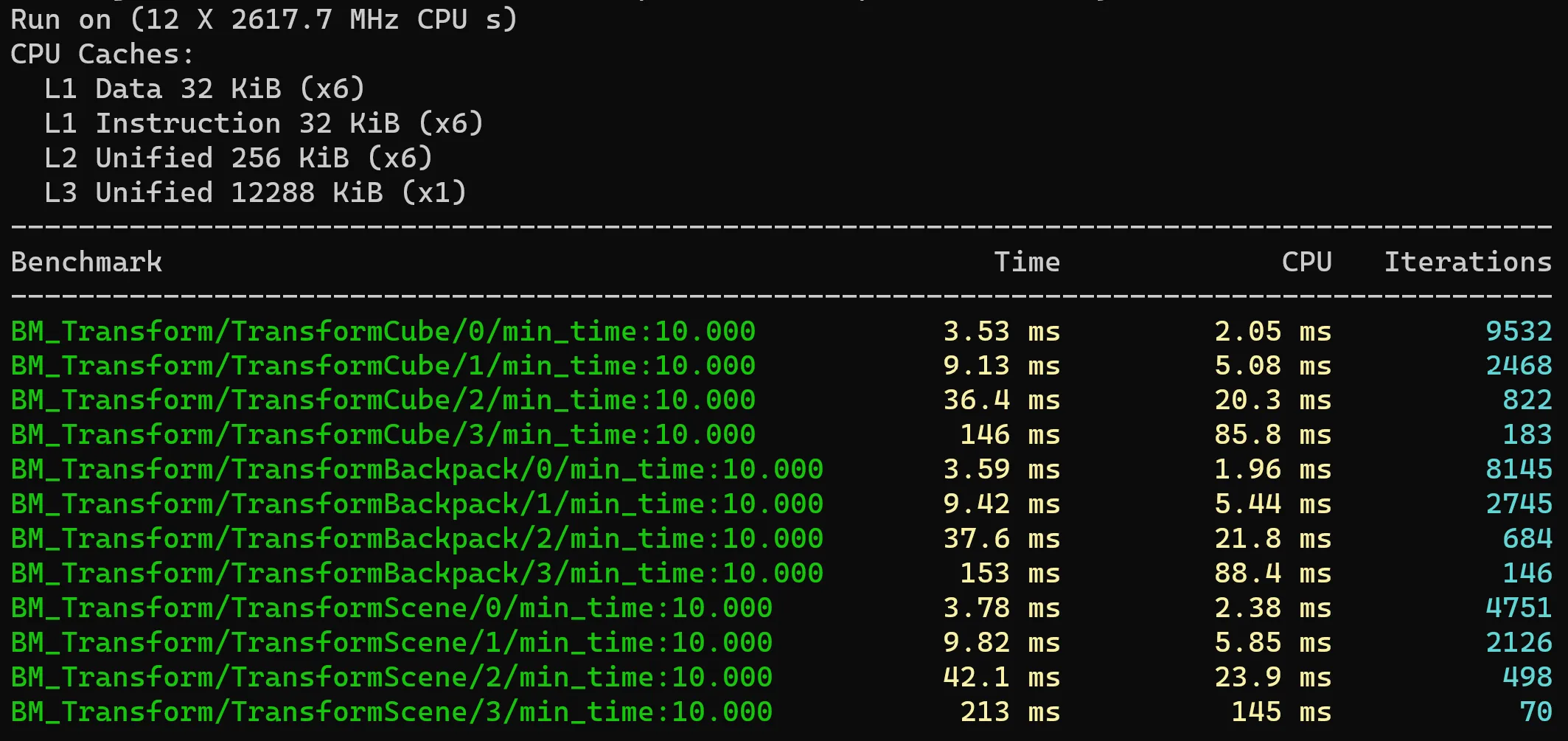Click the '3.78 ms' time value
The image size is (1568, 741).
click(x=1001, y=608)
